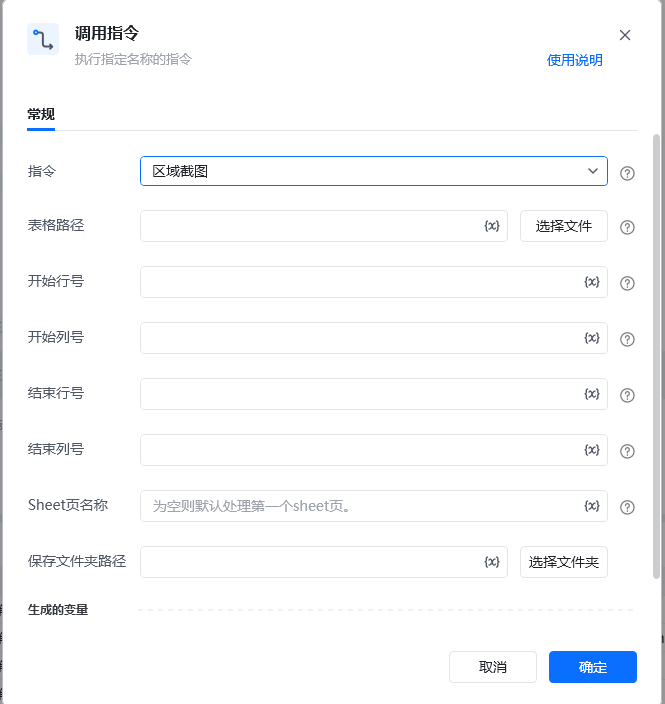Click the 表格路径 field label

pyautogui.click(x=56, y=225)
